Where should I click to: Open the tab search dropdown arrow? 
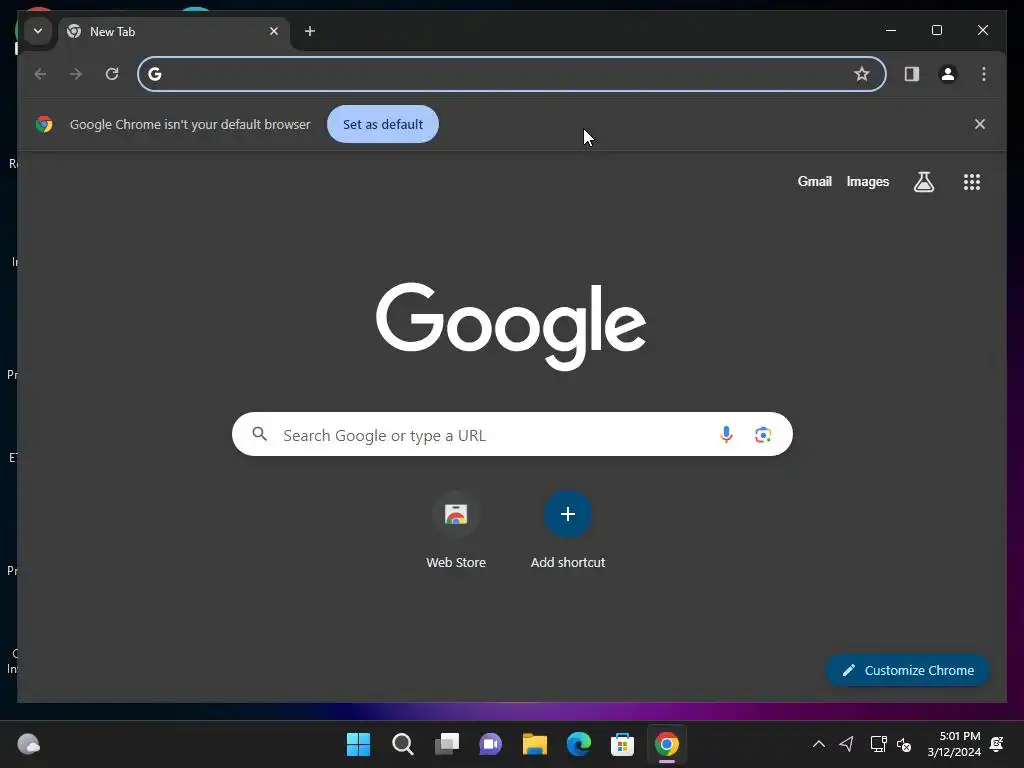tap(38, 31)
